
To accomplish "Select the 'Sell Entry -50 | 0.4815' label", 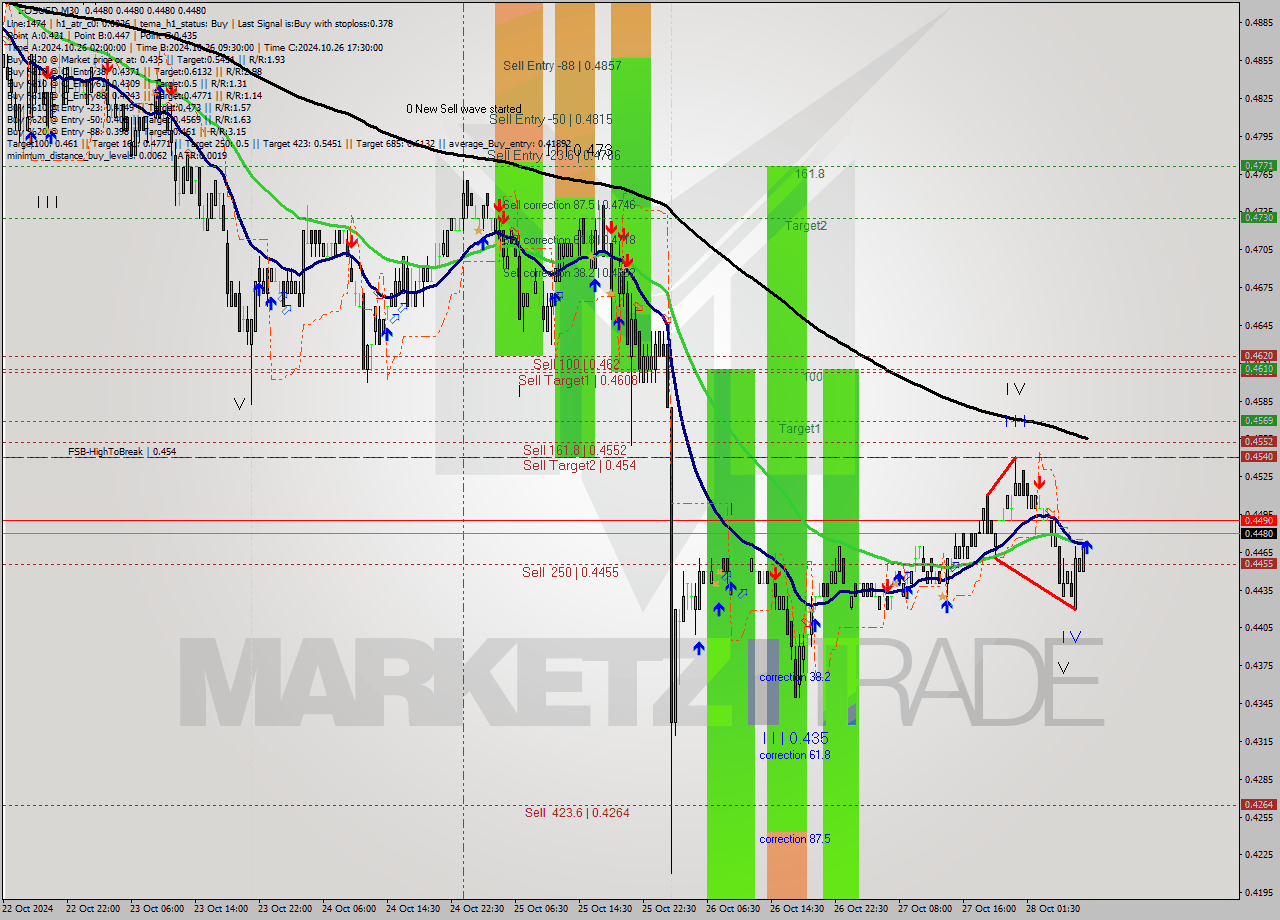I will [x=551, y=119].
